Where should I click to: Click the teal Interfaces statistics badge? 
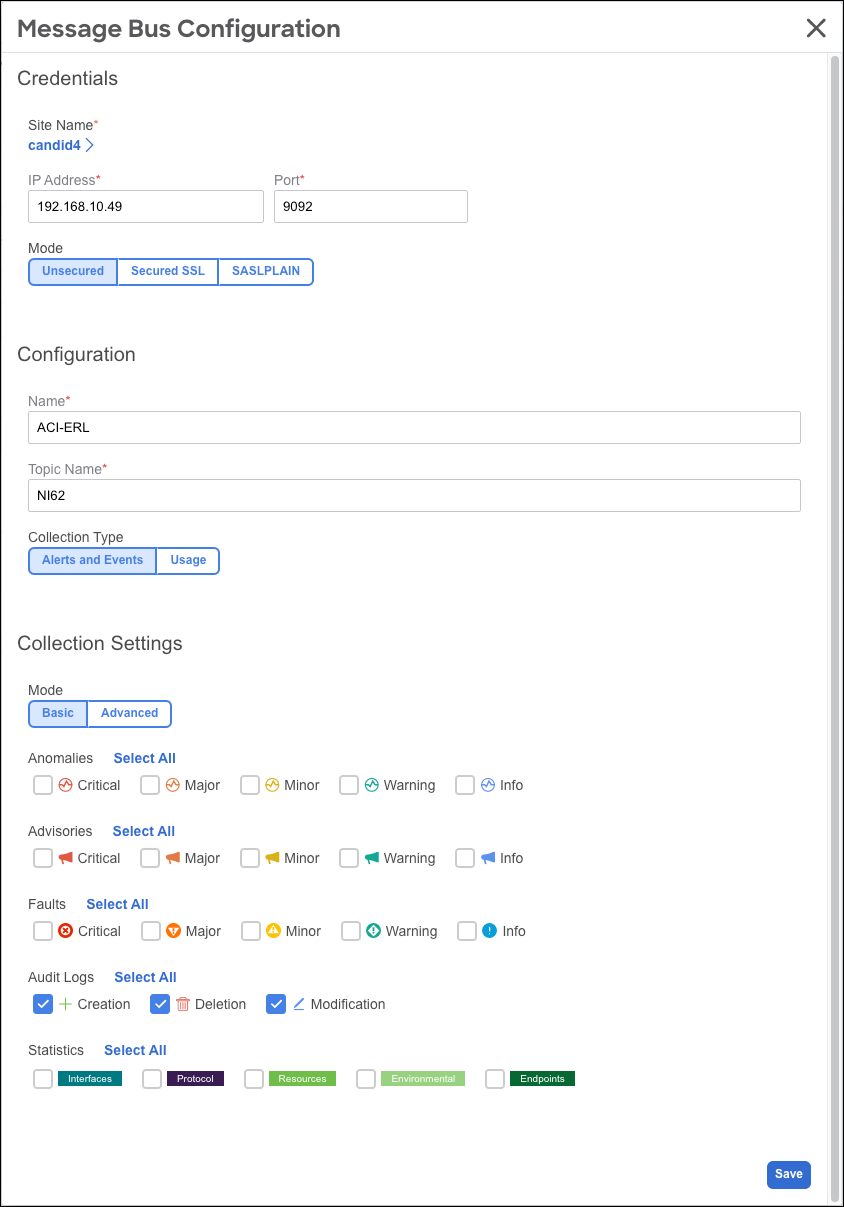point(90,1078)
